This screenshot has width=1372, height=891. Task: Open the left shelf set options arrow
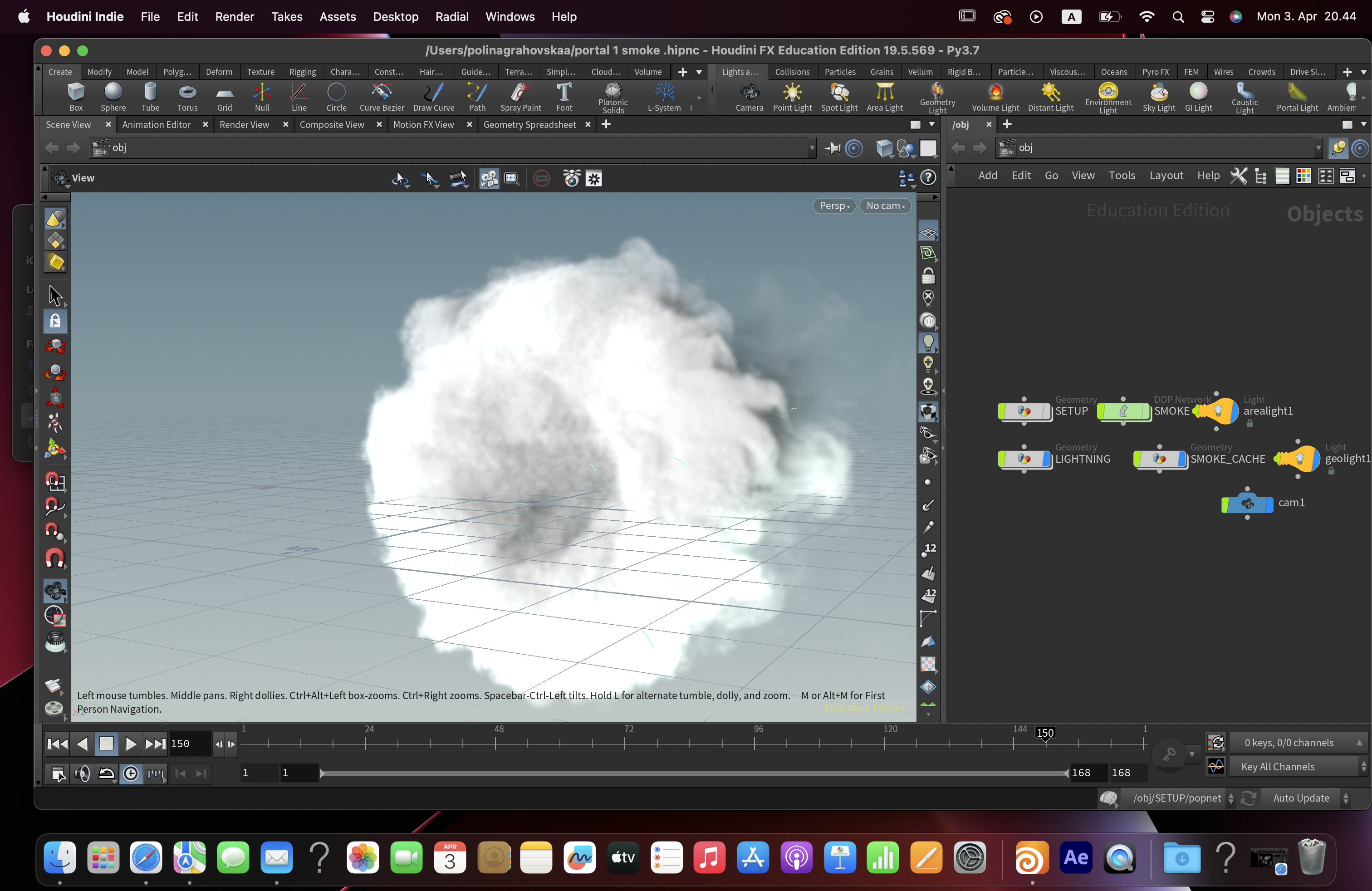(699, 72)
